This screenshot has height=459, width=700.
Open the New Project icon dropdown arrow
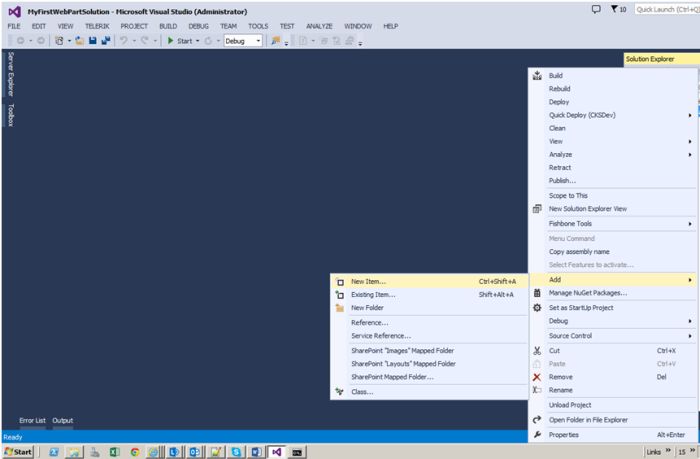point(69,41)
